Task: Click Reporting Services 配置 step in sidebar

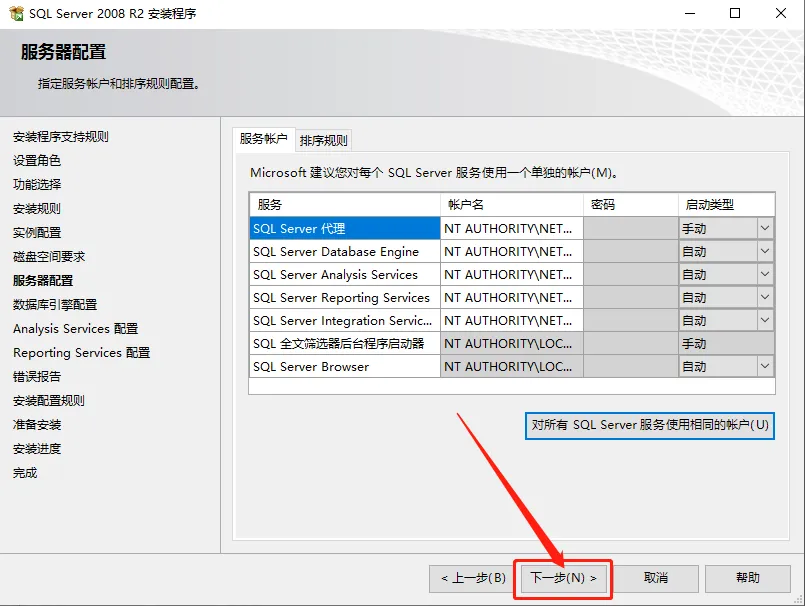Action: click(x=81, y=353)
